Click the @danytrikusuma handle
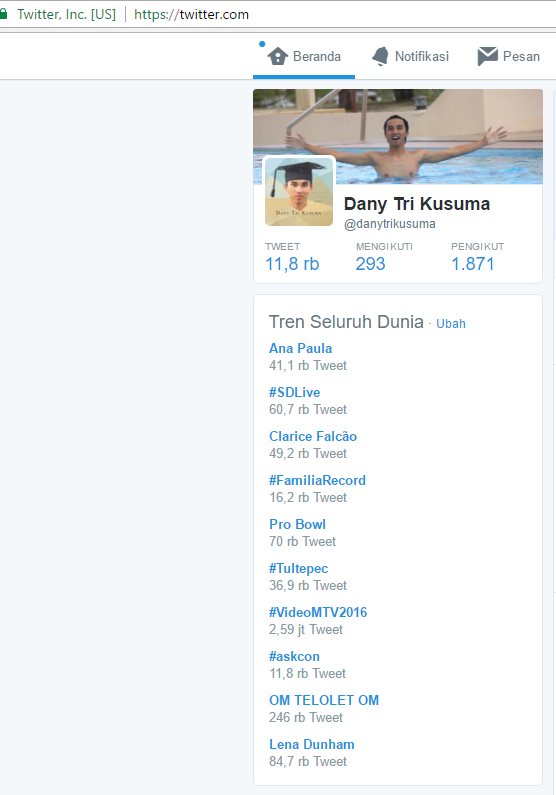Image resolution: width=556 pixels, height=795 pixels. click(x=389, y=224)
